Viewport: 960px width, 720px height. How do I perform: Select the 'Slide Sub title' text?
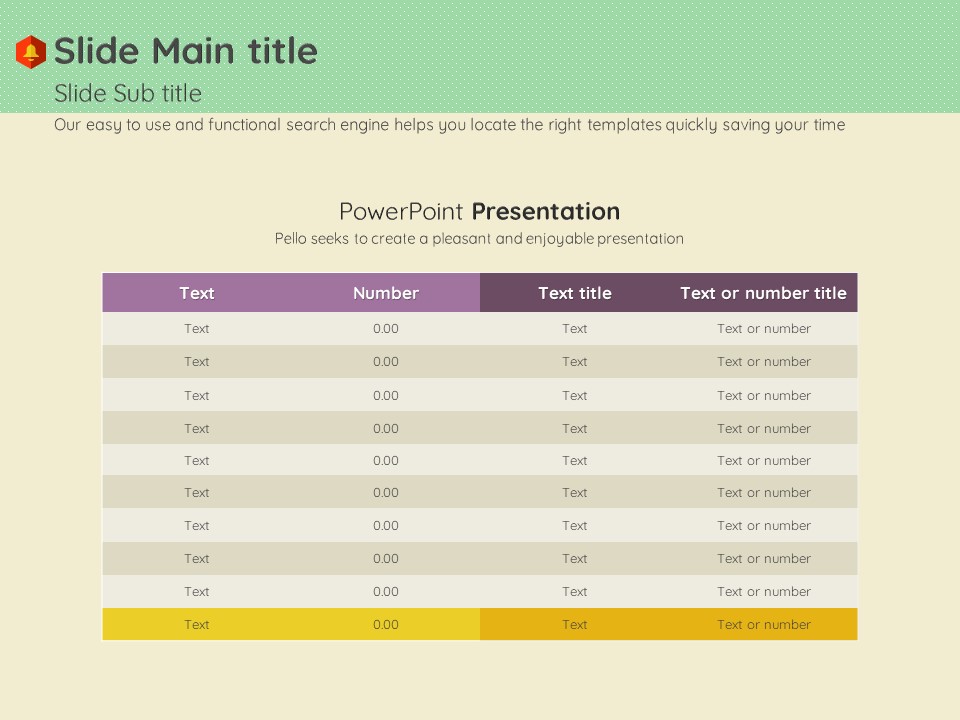(128, 94)
